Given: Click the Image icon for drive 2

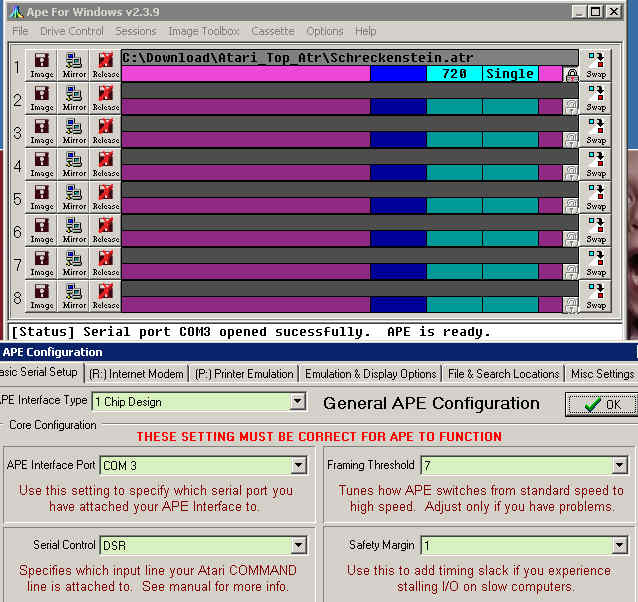Looking at the screenshot, I should coord(42,98).
